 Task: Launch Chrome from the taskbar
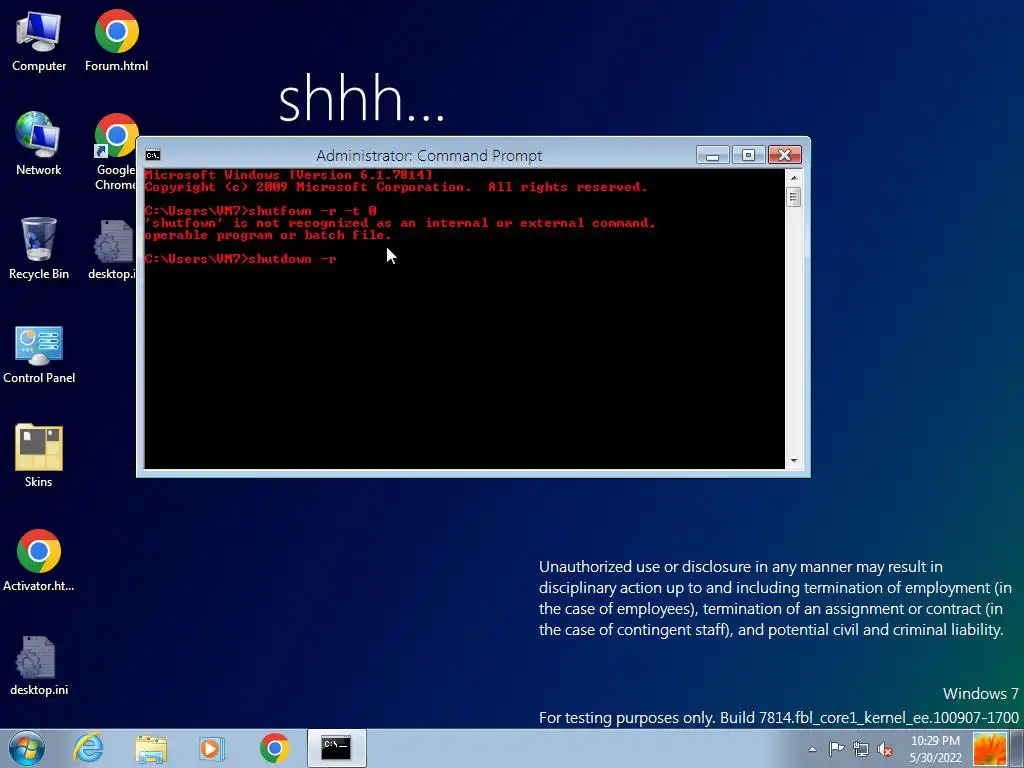tap(274, 748)
